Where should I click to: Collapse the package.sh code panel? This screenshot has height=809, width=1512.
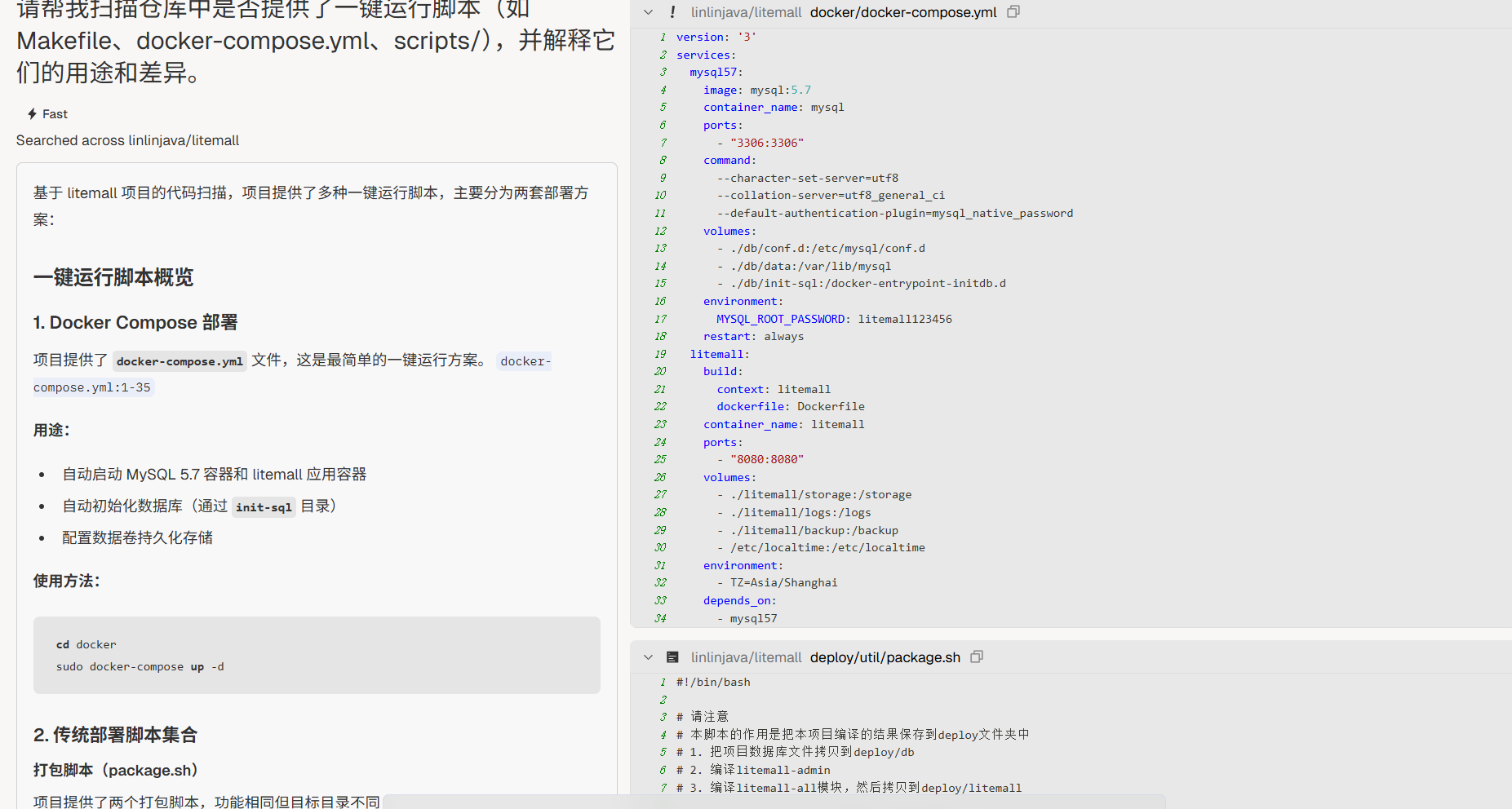click(648, 657)
